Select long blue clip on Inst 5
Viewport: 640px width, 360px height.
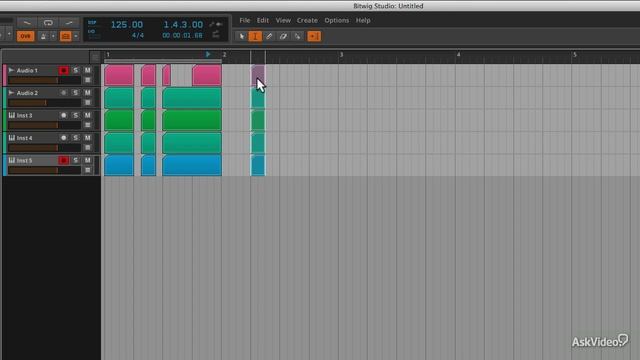[x=192, y=165]
